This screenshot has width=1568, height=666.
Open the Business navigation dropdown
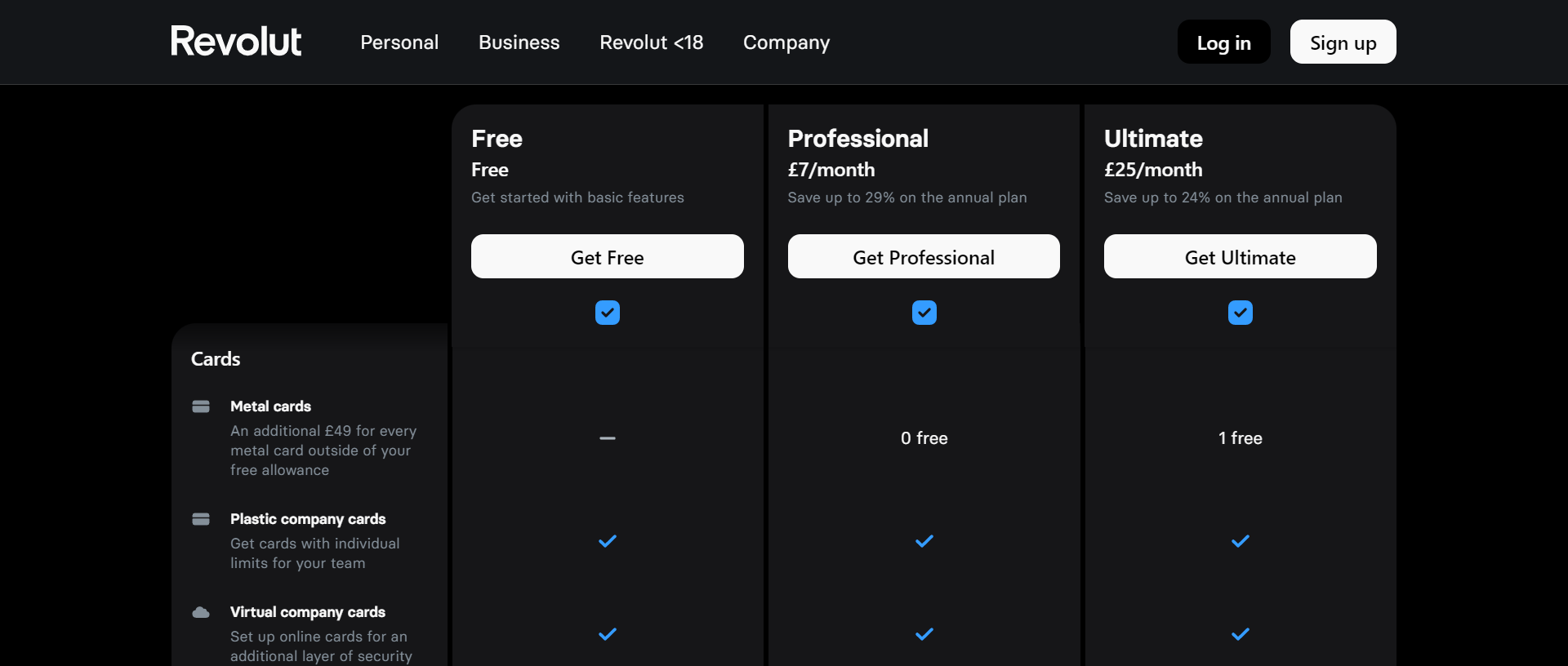519,42
